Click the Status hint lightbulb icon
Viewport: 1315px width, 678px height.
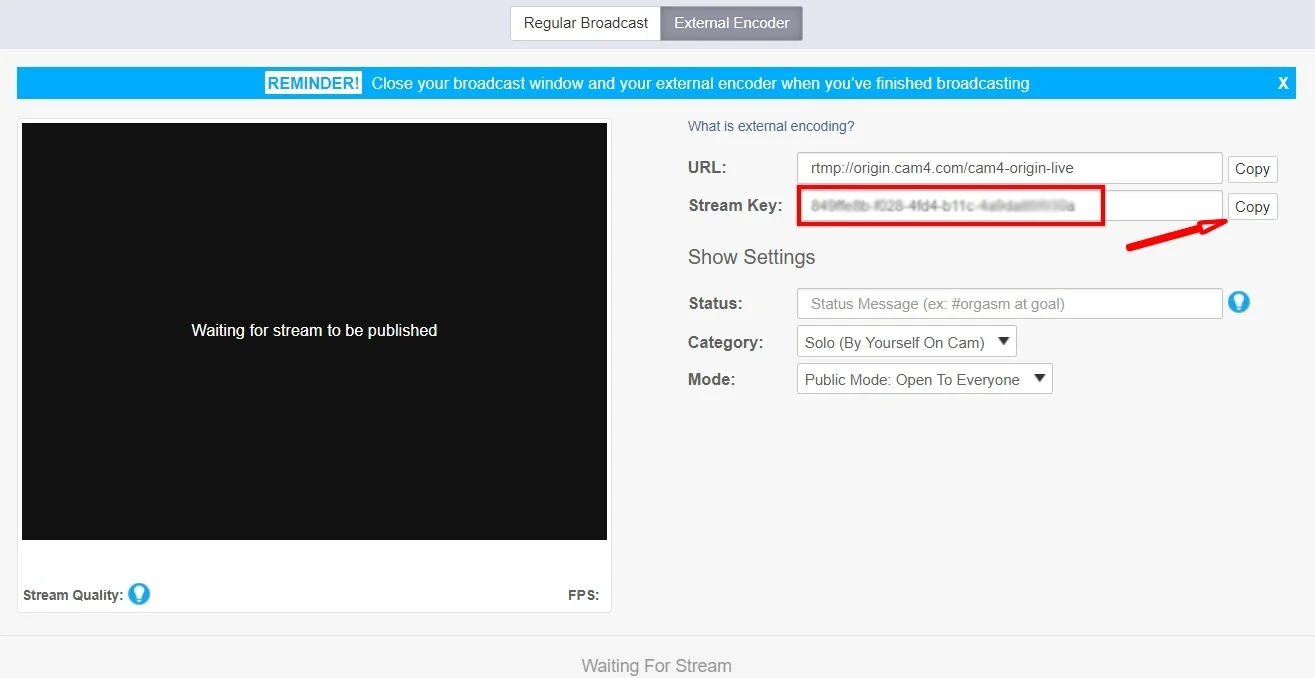pyautogui.click(x=1238, y=302)
